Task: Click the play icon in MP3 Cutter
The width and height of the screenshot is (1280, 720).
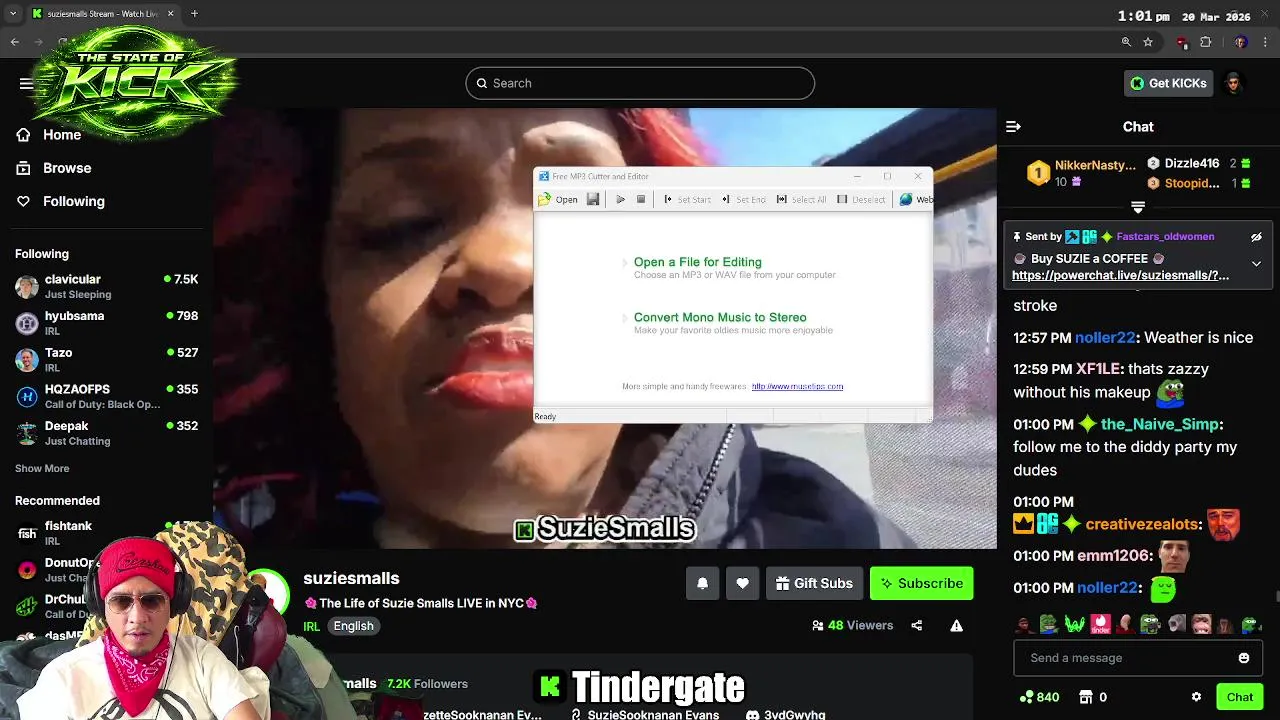Action: click(620, 199)
